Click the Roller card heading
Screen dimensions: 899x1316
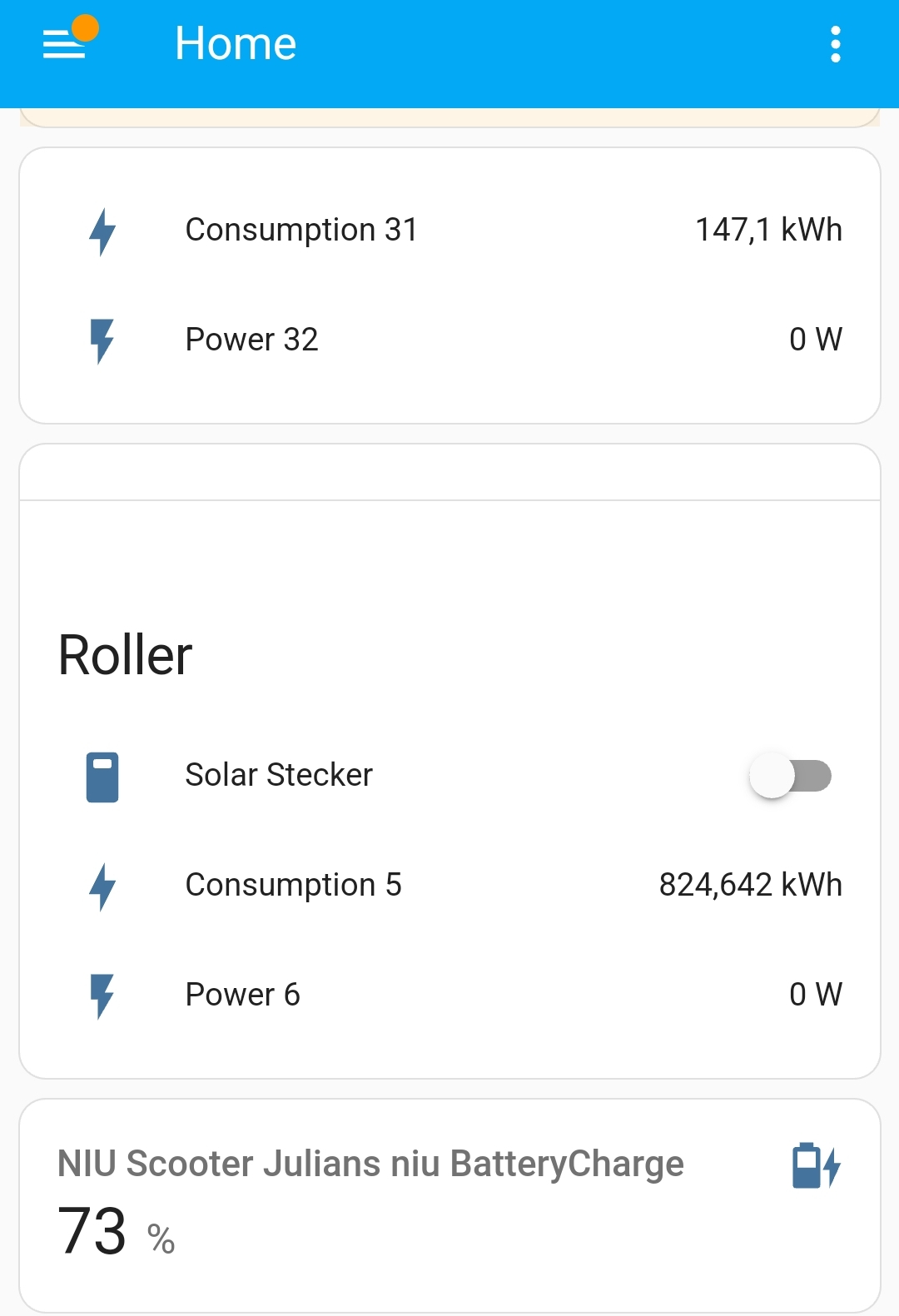coord(126,655)
